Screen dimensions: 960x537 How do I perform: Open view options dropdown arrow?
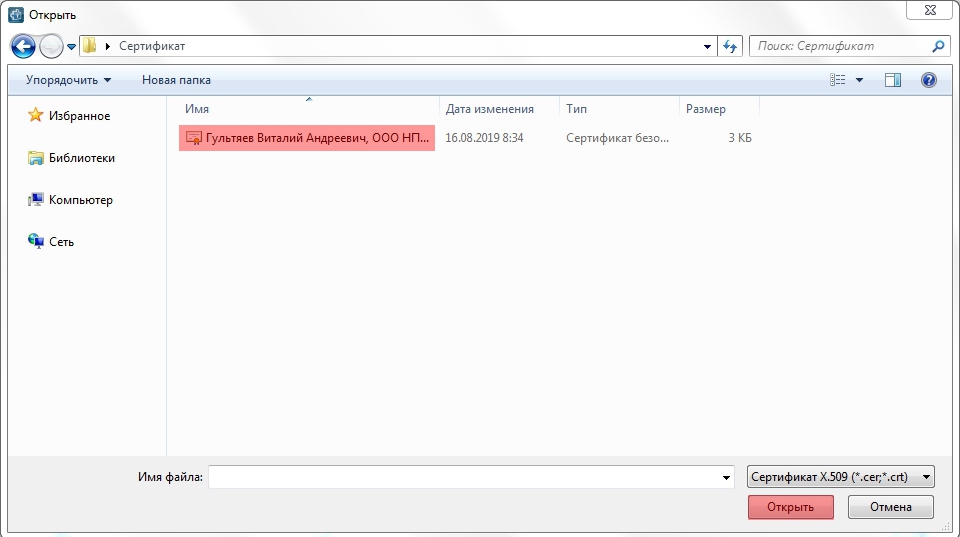coord(859,80)
